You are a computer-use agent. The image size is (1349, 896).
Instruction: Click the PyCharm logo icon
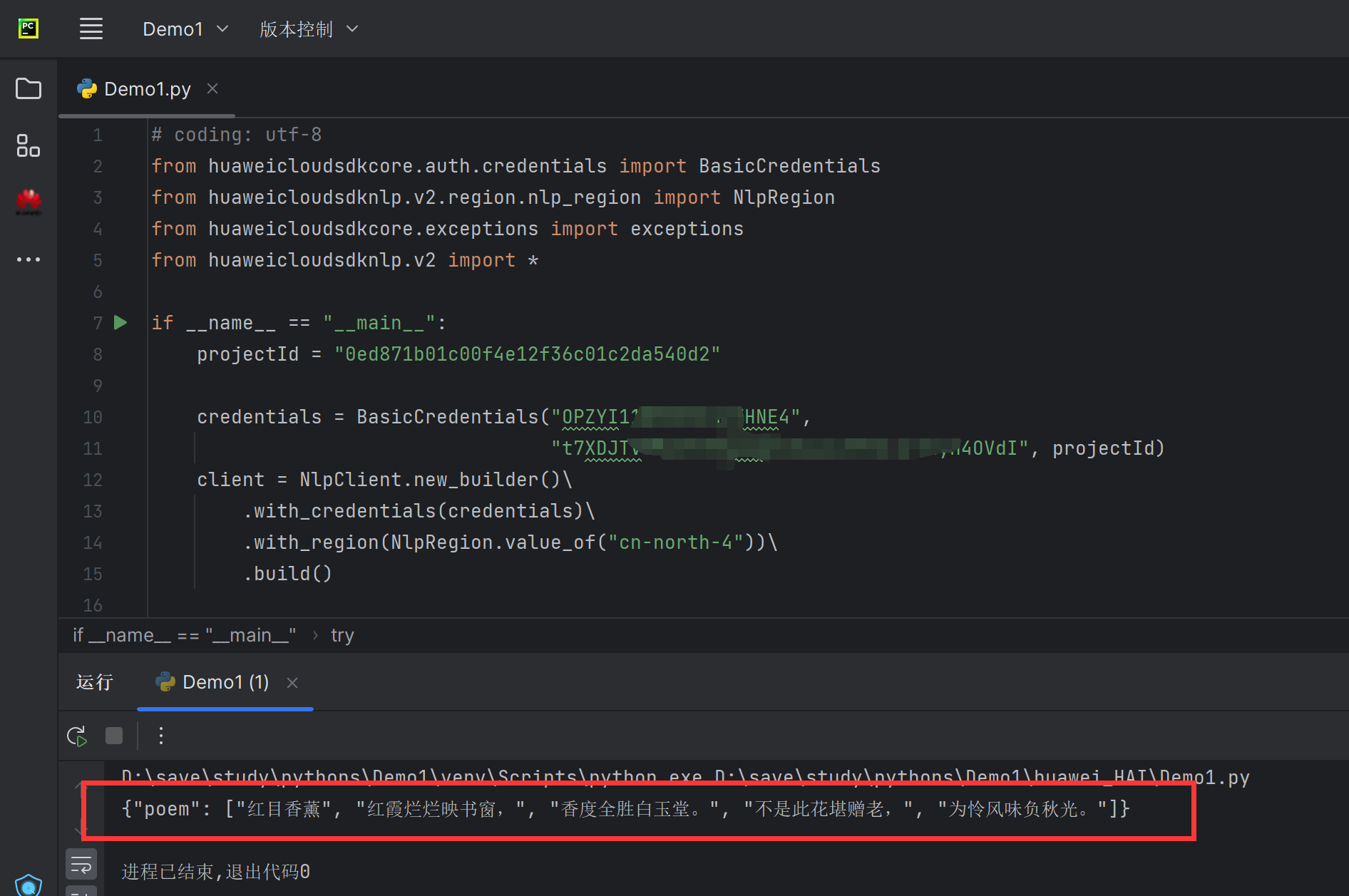[x=29, y=29]
